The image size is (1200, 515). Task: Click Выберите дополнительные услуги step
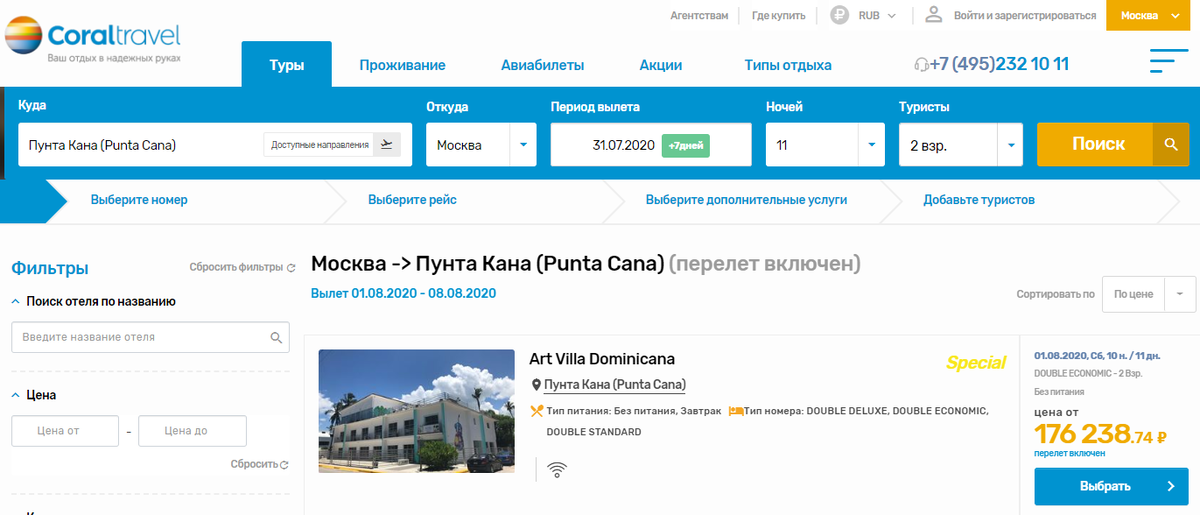click(x=746, y=200)
